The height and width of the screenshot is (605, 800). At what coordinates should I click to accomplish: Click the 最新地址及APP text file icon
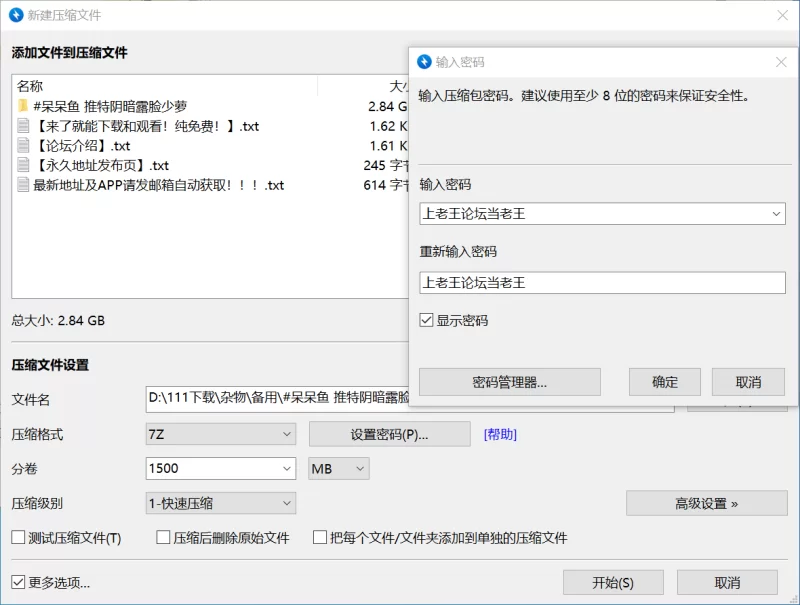23,185
